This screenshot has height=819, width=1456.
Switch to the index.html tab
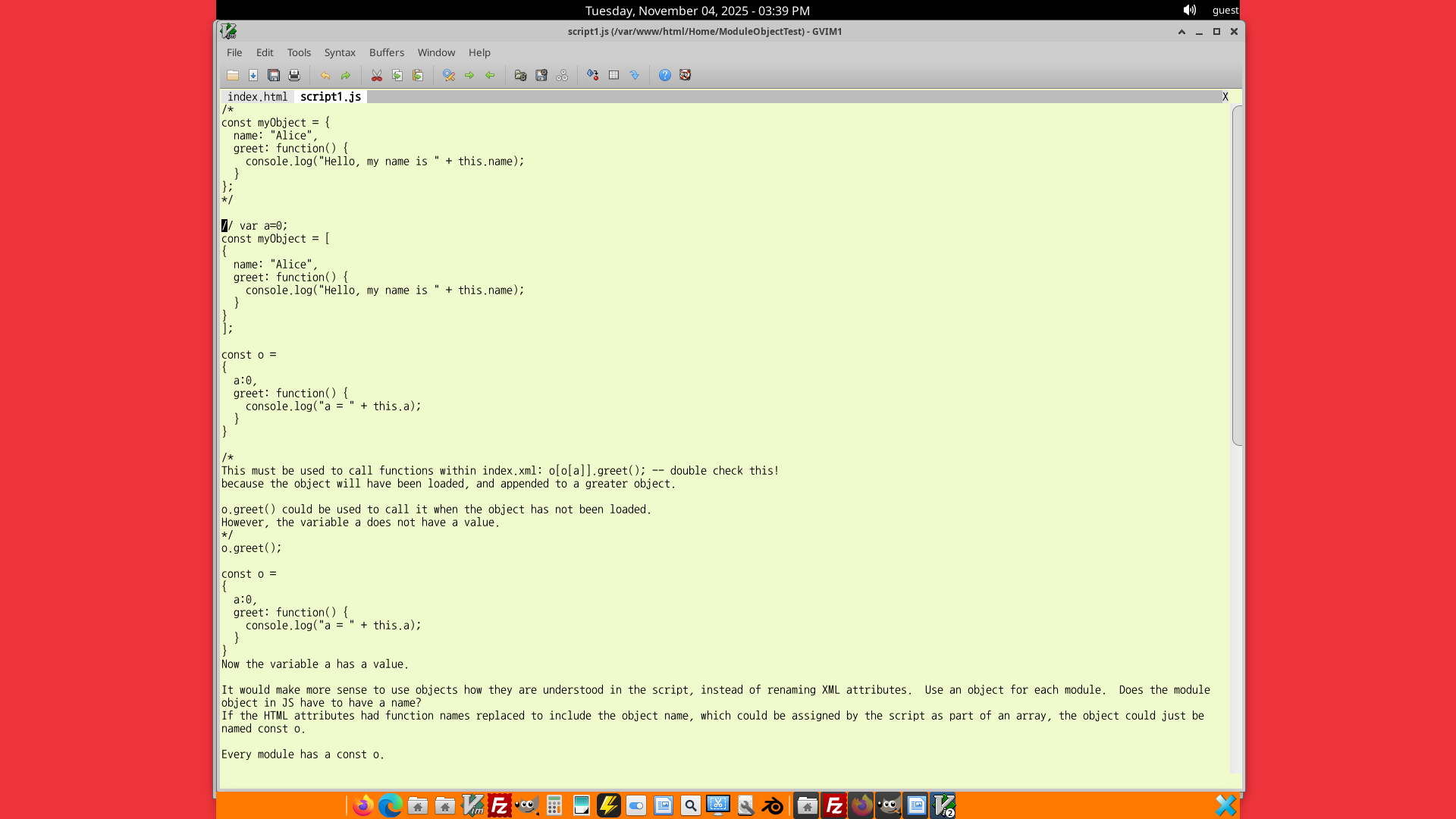pos(257,96)
